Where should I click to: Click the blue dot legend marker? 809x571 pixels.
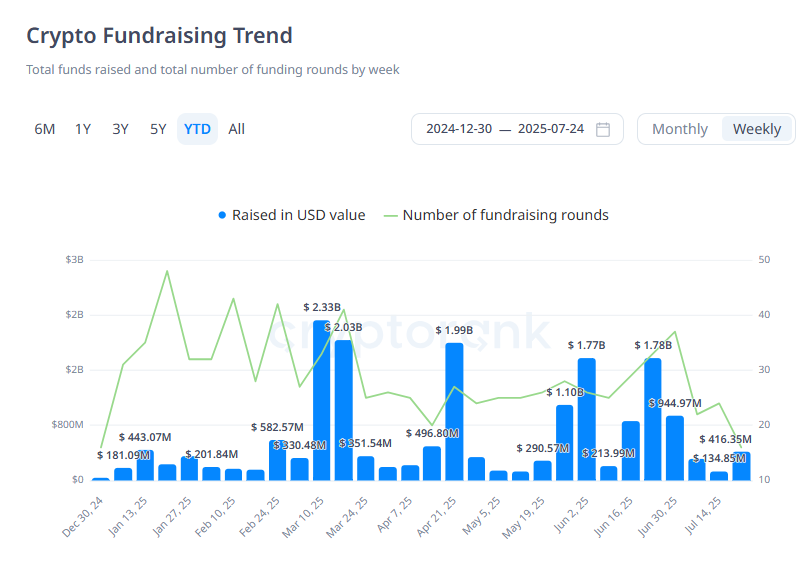pos(222,215)
